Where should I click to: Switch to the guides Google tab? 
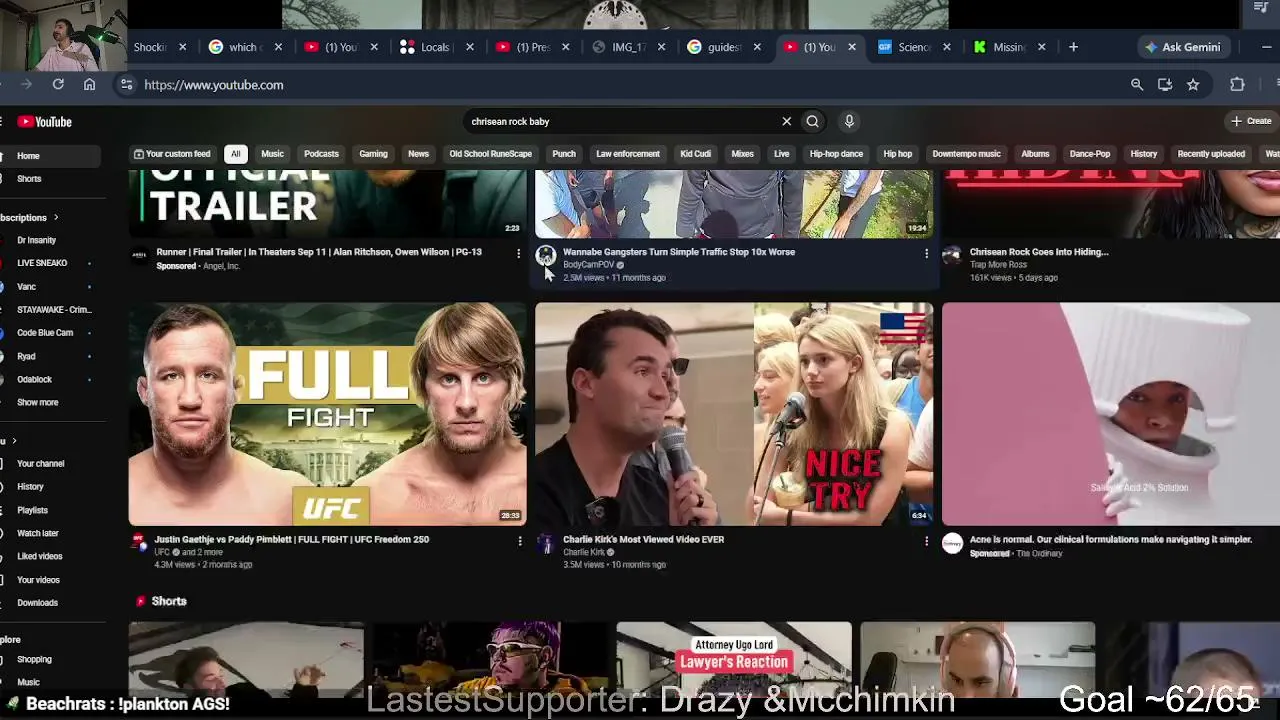(722, 47)
